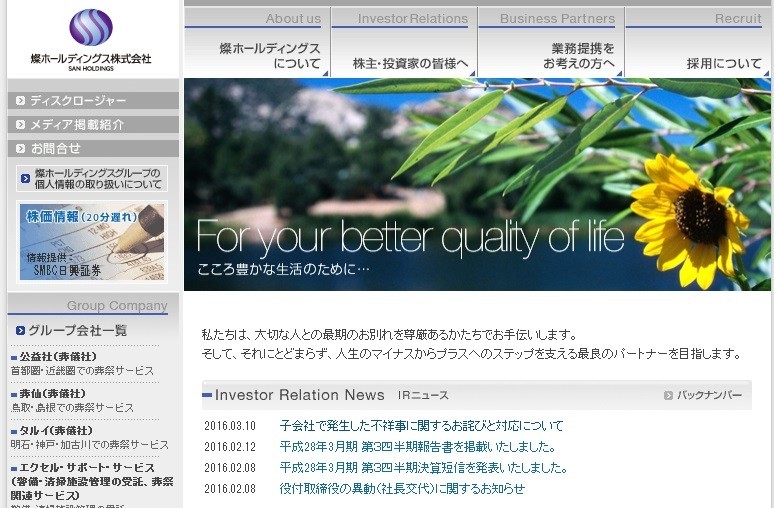Click the Investor Relation News heading
Viewport: 774px width, 508px height.
[300, 395]
